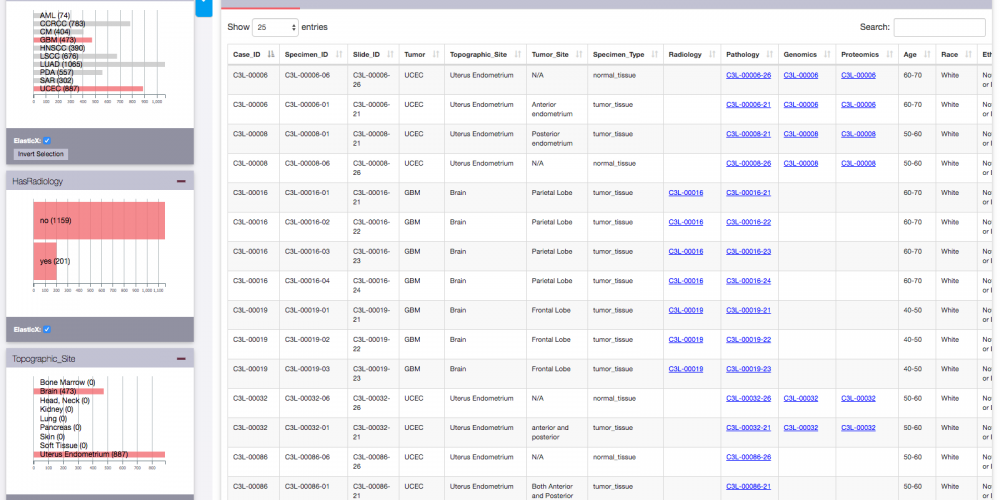
Task: Open Proteomics link C3L-00006 in normal_tissue row
Action: click(858, 75)
